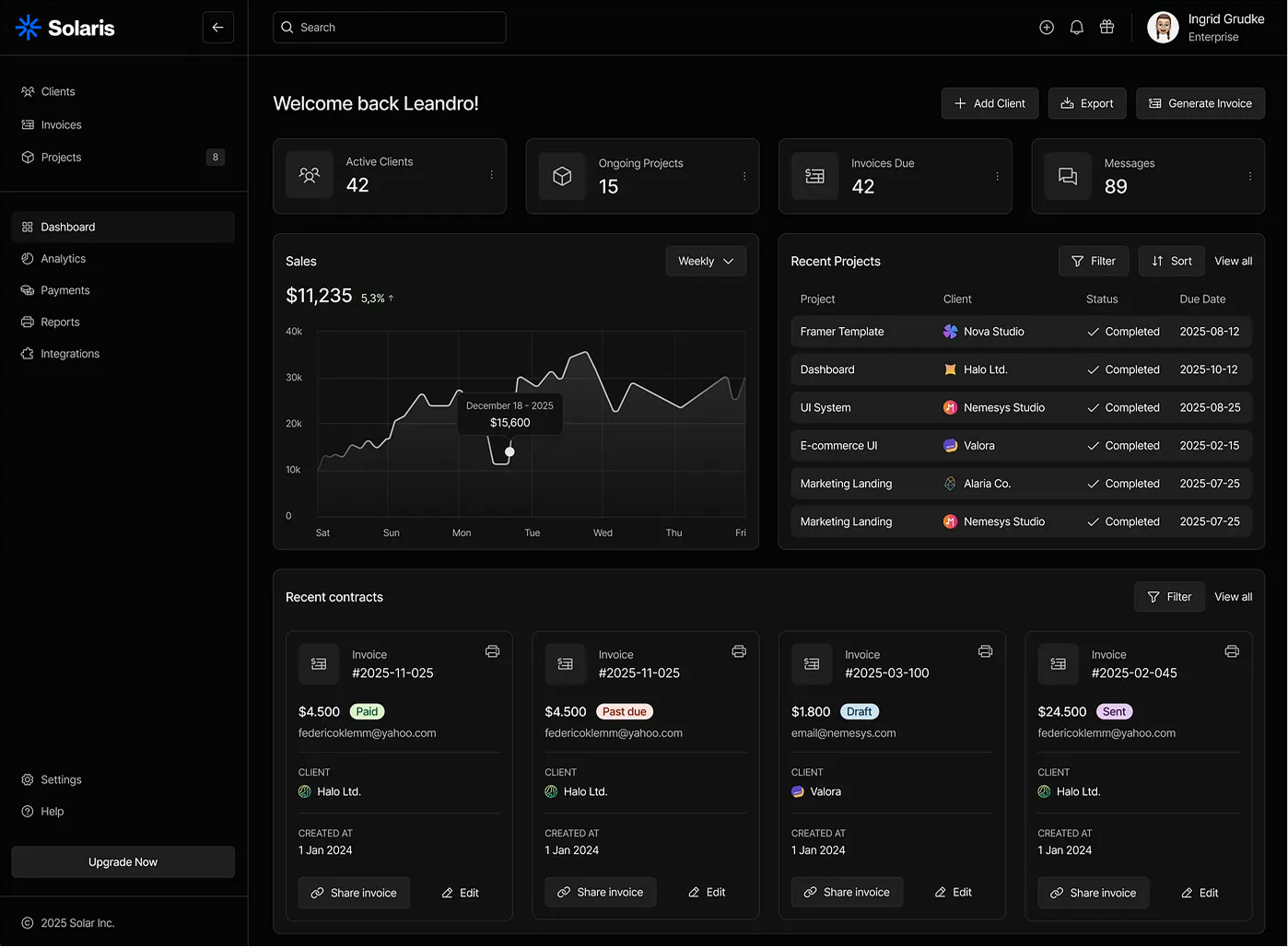The height and width of the screenshot is (947, 1288).
Task: Print invoice #2025-03-100 via printer icon
Action: (986, 651)
